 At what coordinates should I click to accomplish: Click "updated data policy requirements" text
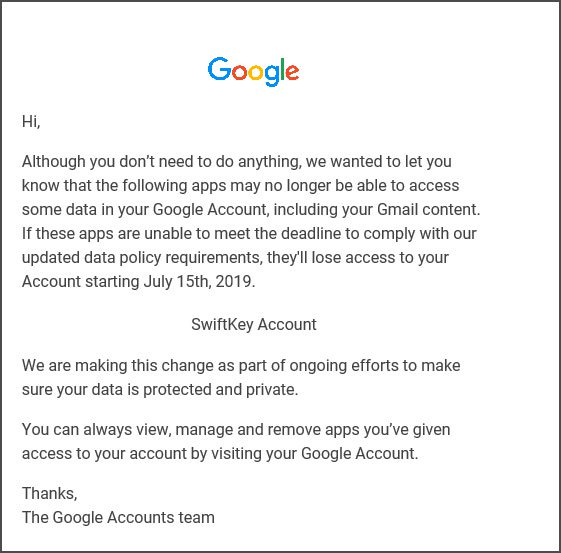point(142,258)
